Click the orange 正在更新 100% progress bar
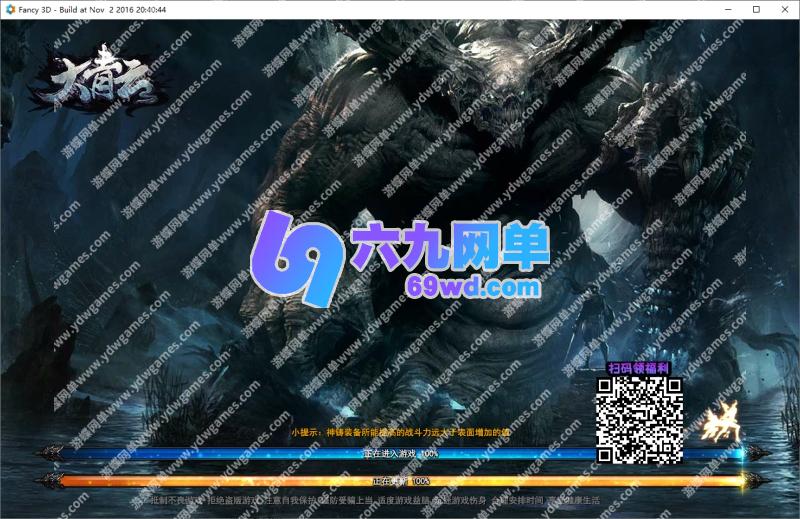This screenshot has height=519, width=800. (401, 481)
